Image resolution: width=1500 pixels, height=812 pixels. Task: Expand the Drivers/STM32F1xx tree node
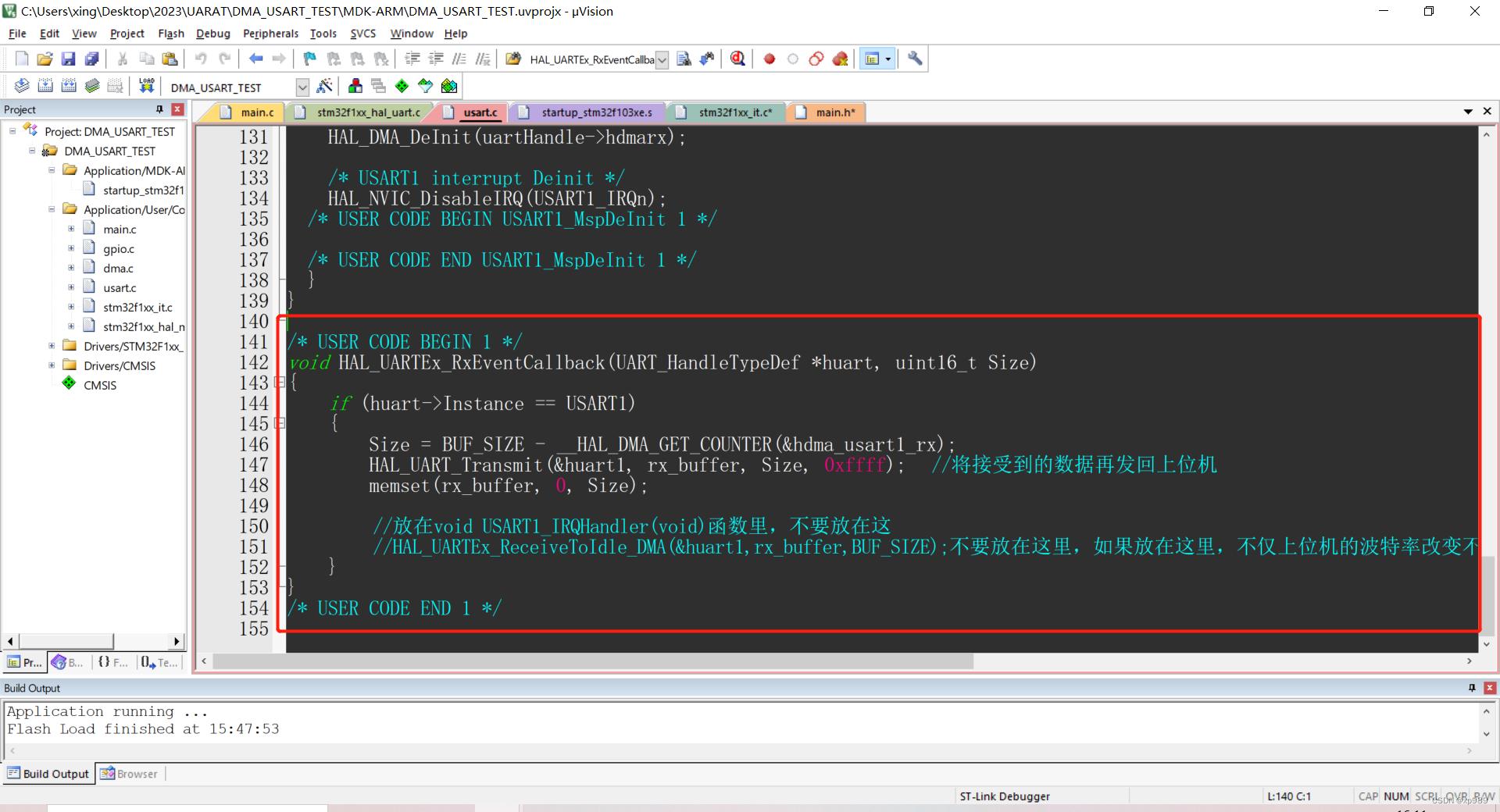point(52,346)
